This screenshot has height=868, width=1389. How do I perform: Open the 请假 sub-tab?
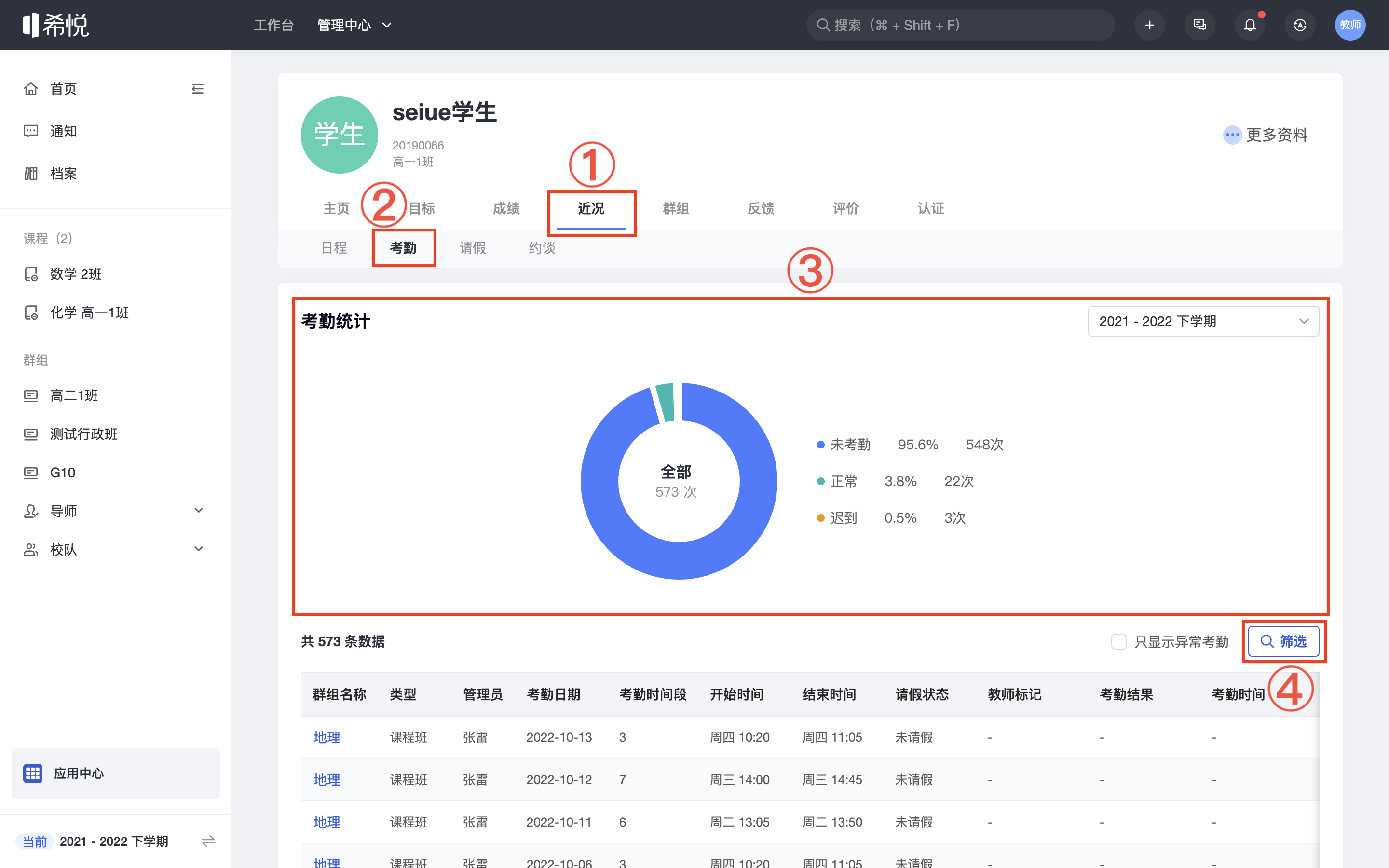[473, 248]
